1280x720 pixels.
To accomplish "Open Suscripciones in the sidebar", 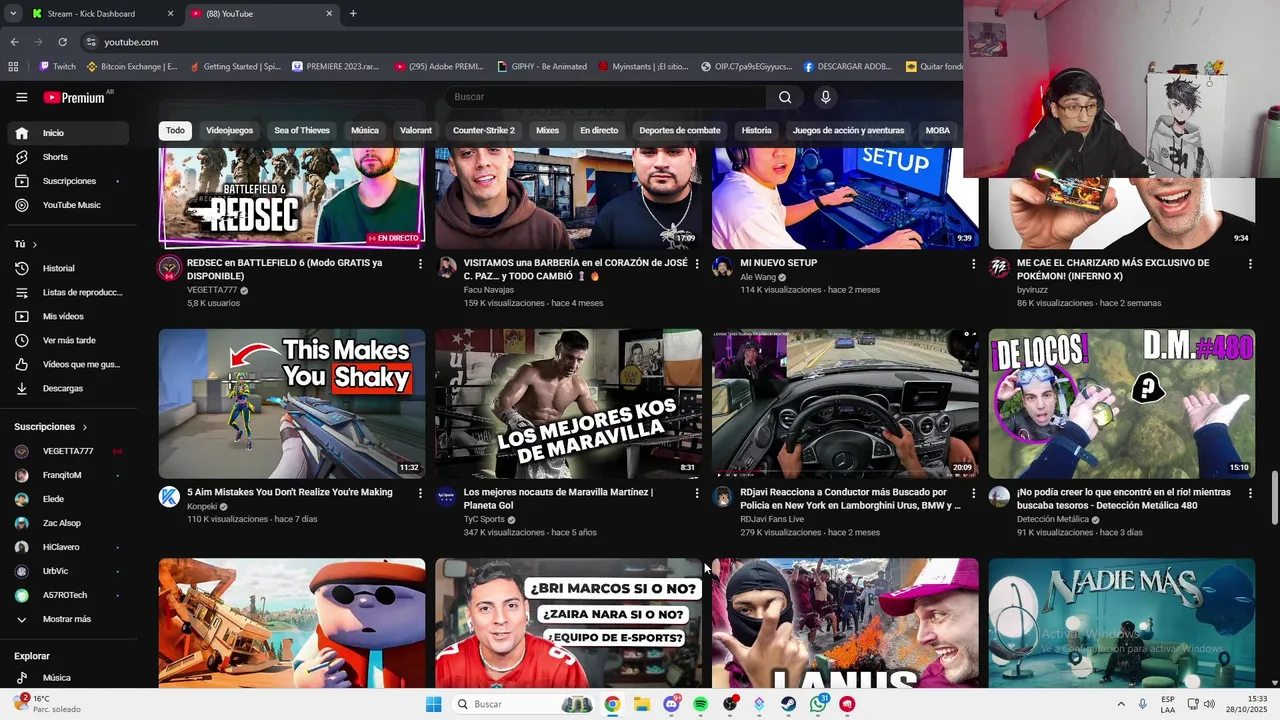I will [68, 181].
